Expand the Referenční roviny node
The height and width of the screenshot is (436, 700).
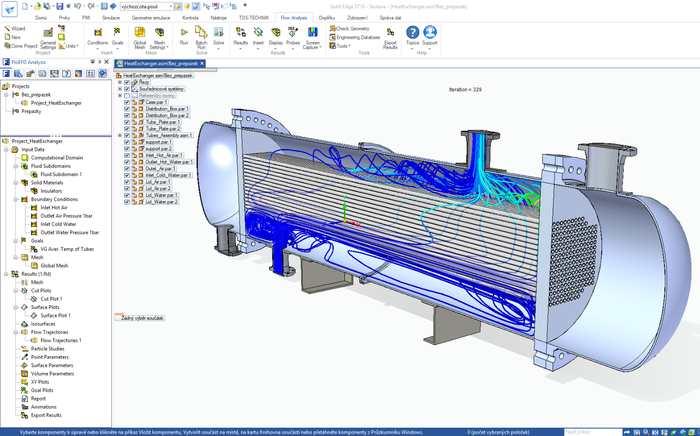point(120,96)
